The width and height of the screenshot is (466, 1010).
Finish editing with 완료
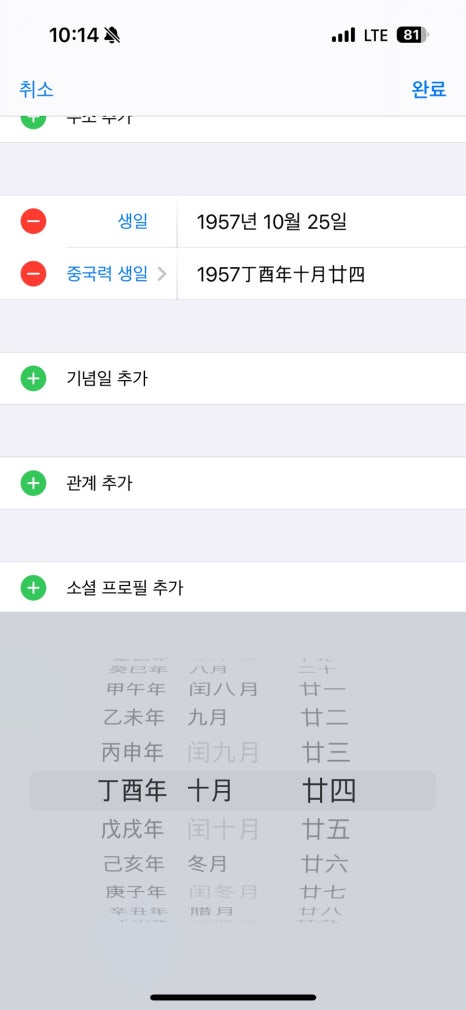click(x=429, y=90)
